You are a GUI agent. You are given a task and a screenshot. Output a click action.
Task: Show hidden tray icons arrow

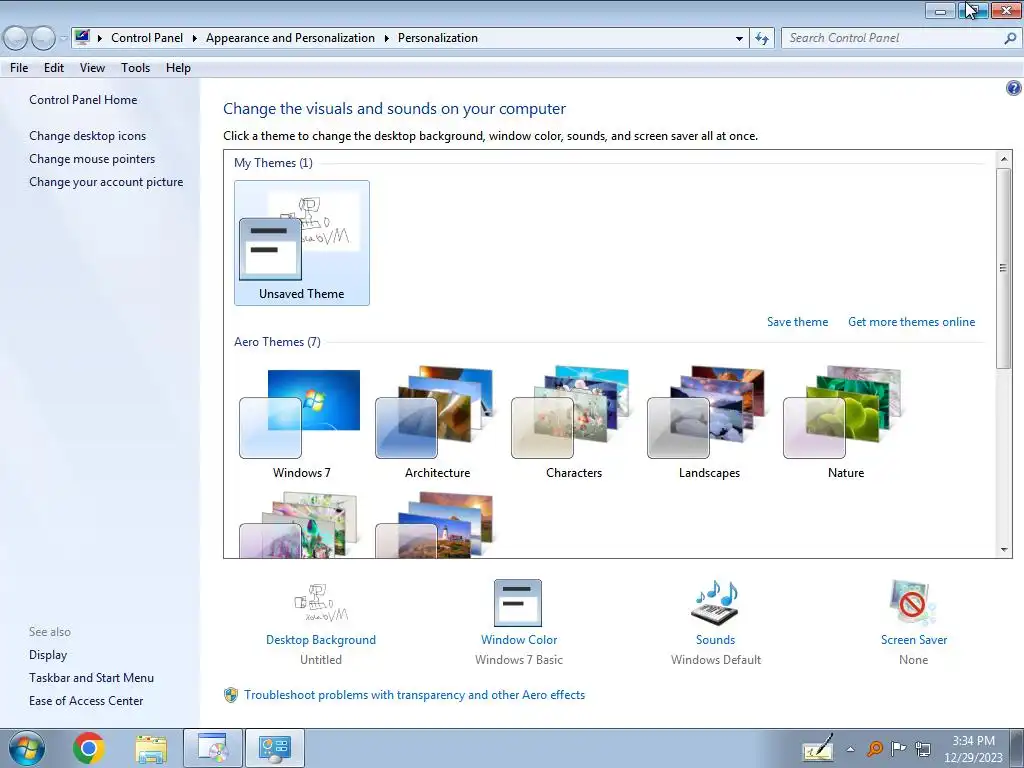tap(850, 749)
